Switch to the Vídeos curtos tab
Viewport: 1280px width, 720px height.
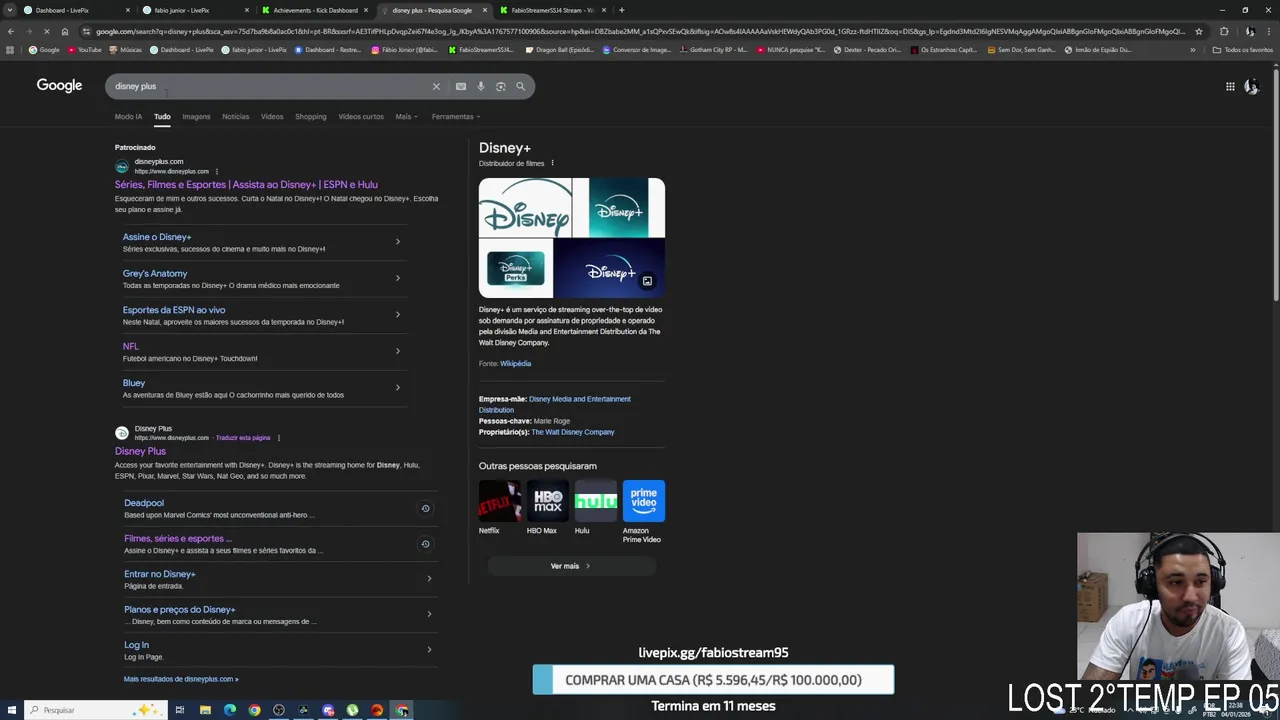point(361,116)
